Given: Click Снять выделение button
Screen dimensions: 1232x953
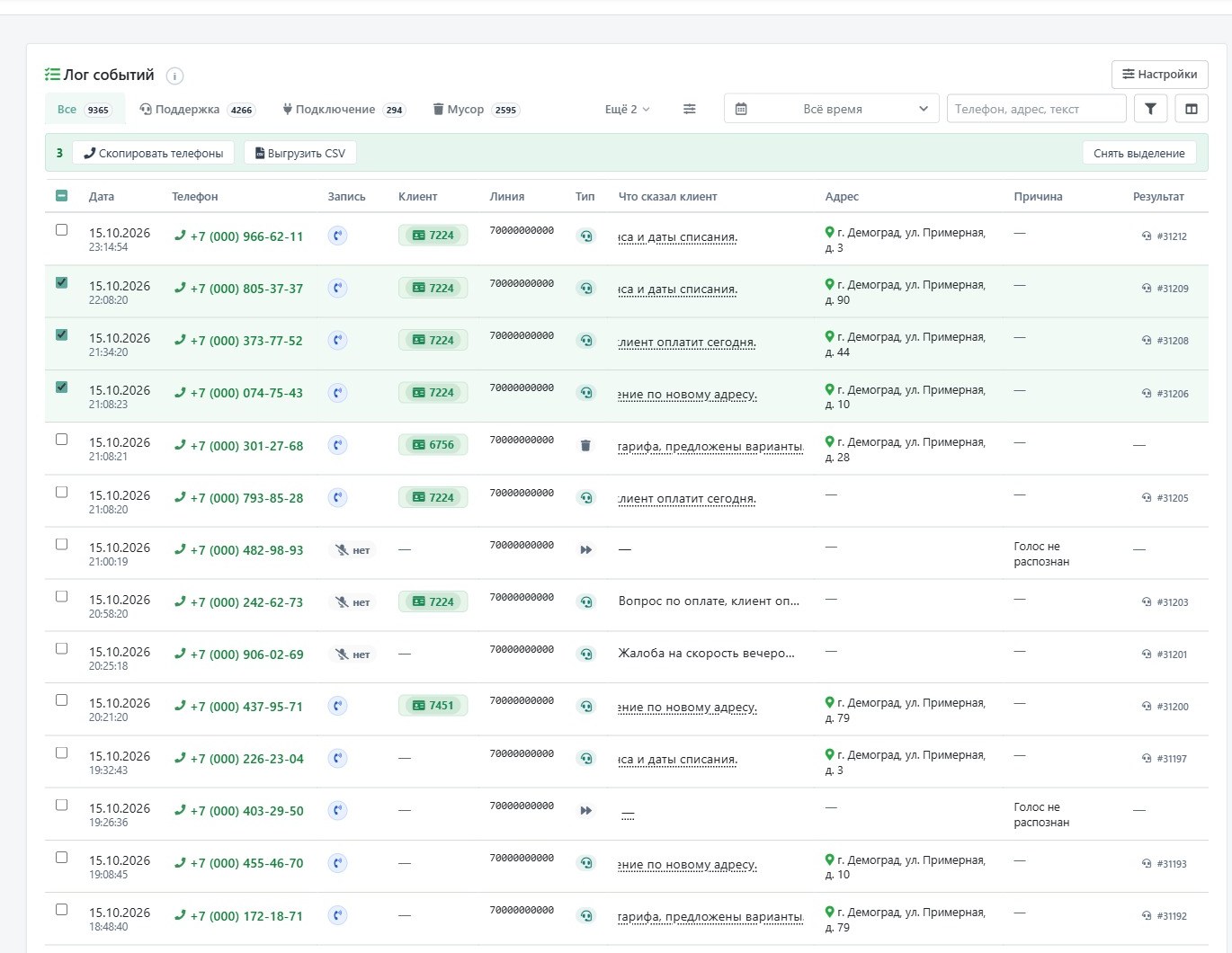Looking at the screenshot, I should (1139, 153).
